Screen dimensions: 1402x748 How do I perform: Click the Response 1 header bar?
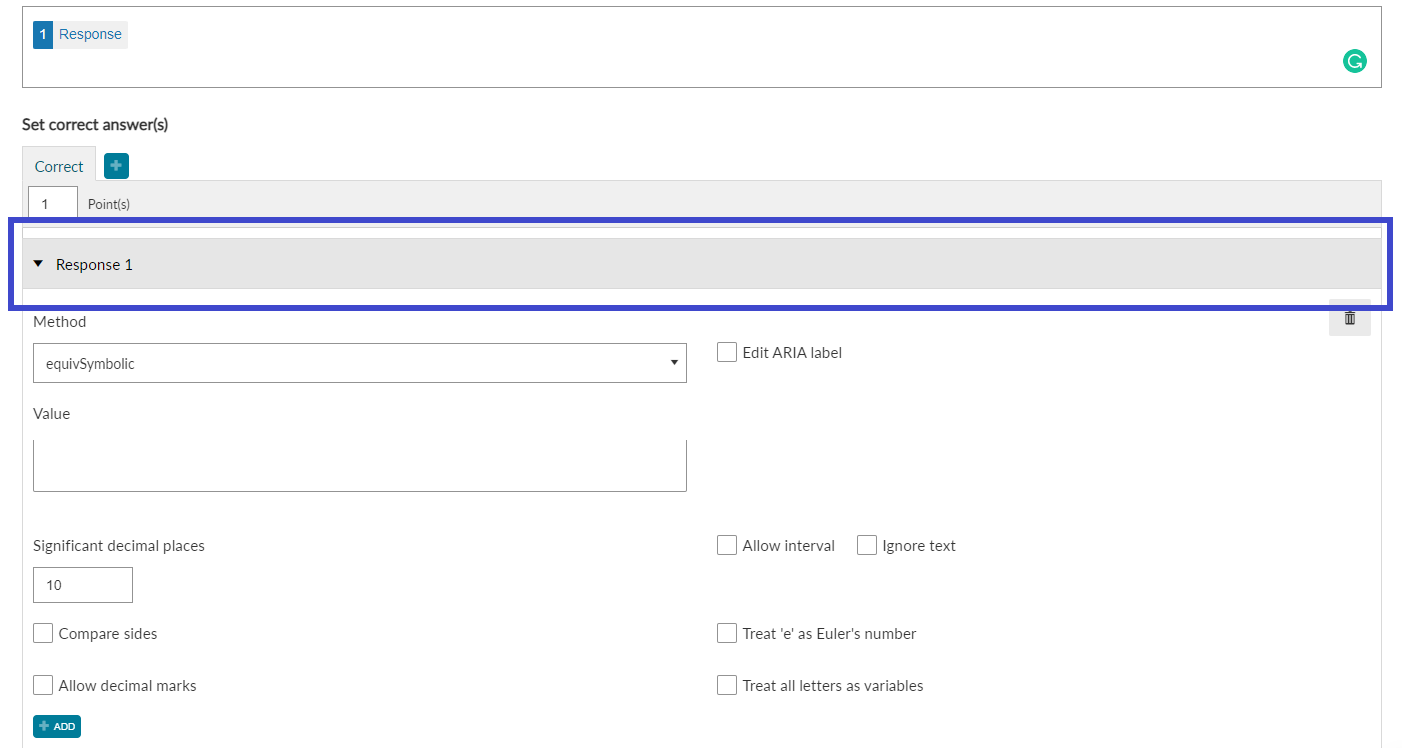702,264
